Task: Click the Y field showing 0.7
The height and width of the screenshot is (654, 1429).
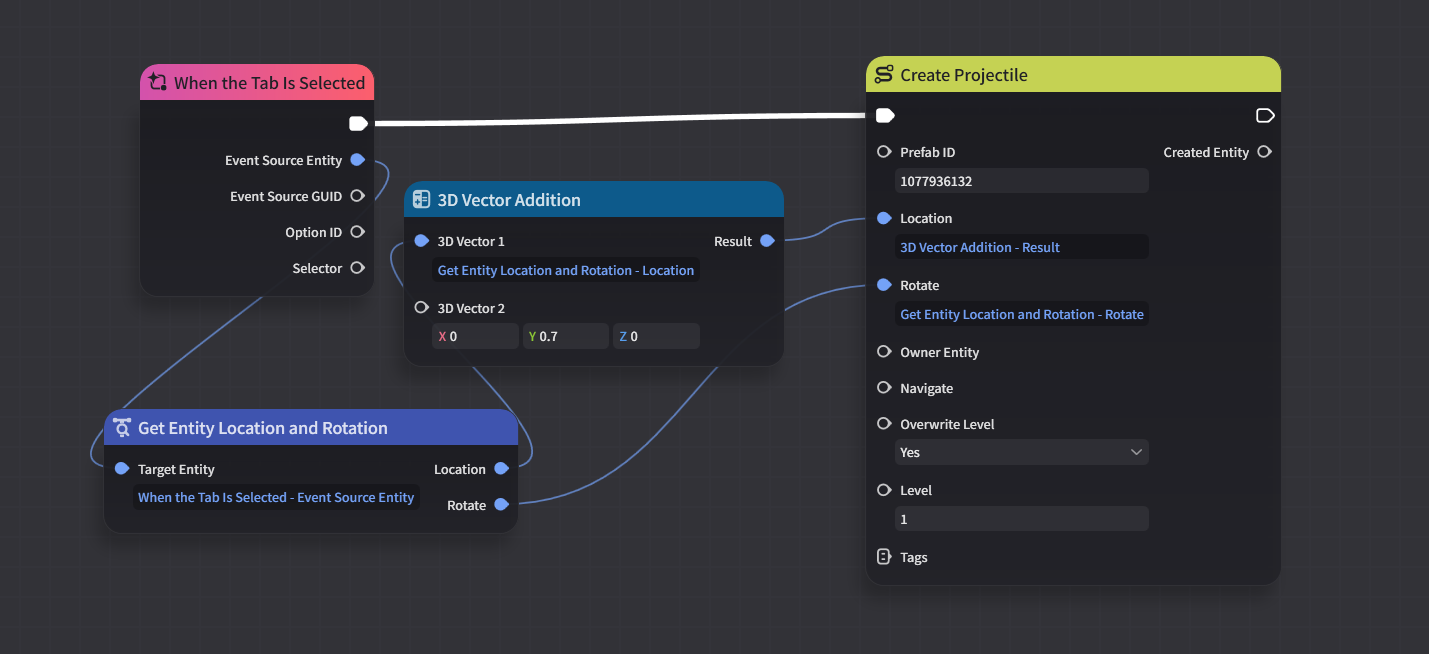Action: [566, 336]
